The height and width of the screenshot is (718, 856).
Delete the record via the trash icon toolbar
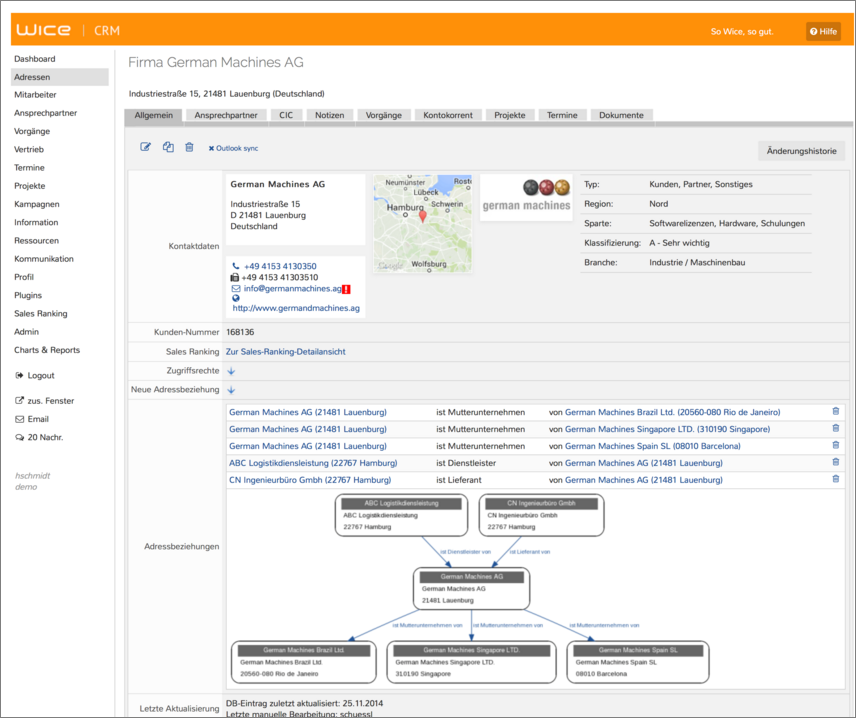coord(189,147)
